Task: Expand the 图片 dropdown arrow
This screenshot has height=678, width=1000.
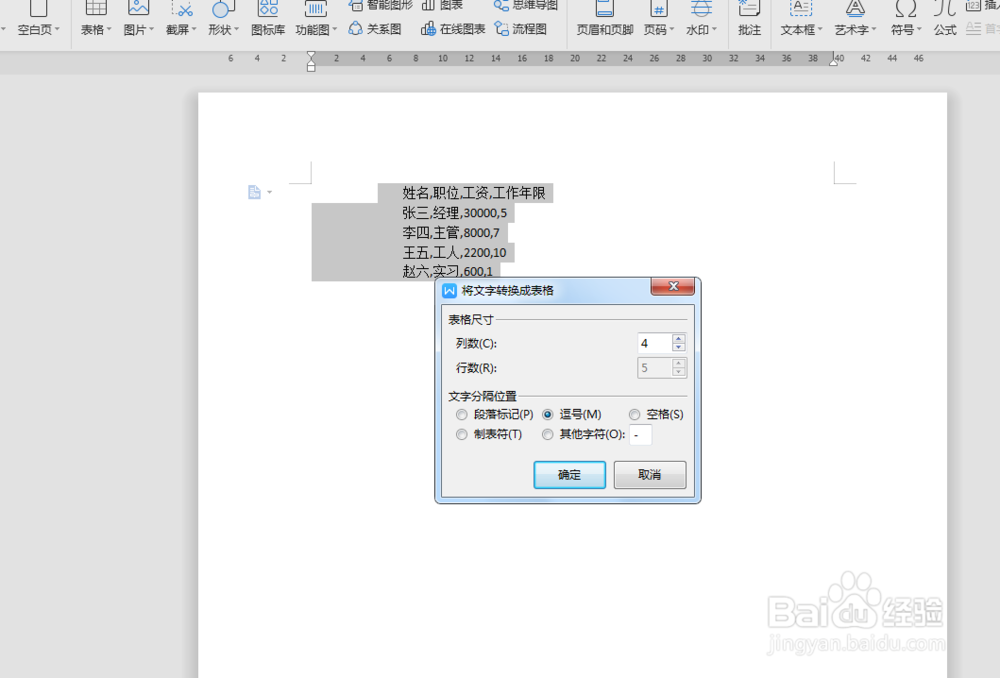Action: (151, 29)
